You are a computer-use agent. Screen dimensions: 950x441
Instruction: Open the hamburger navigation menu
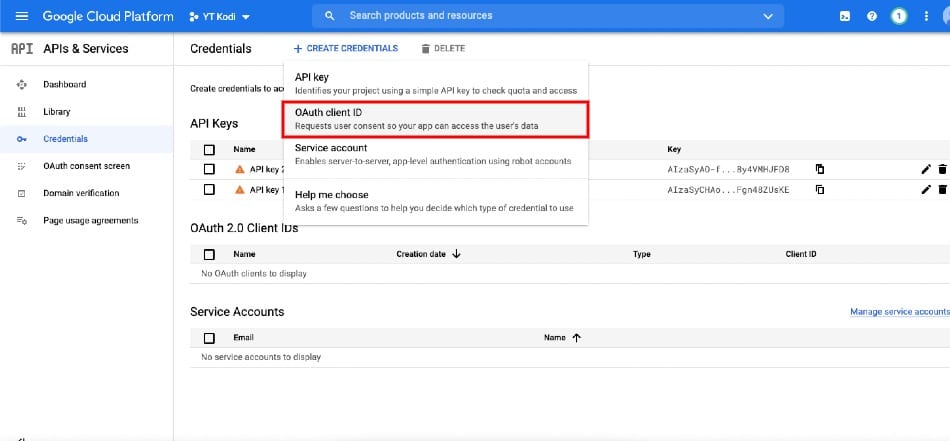(22, 16)
